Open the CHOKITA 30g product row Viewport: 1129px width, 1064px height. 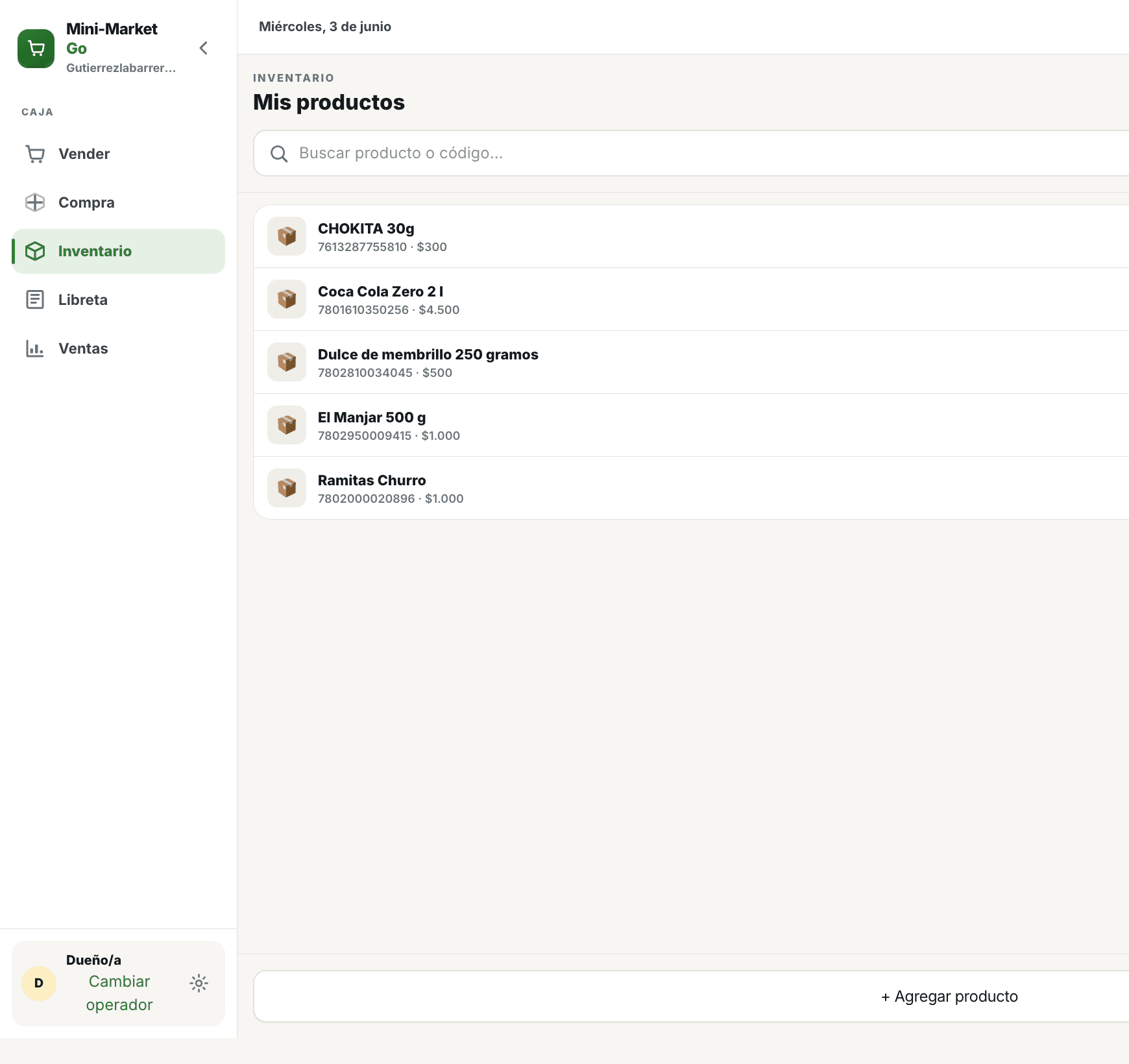tap(691, 236)
